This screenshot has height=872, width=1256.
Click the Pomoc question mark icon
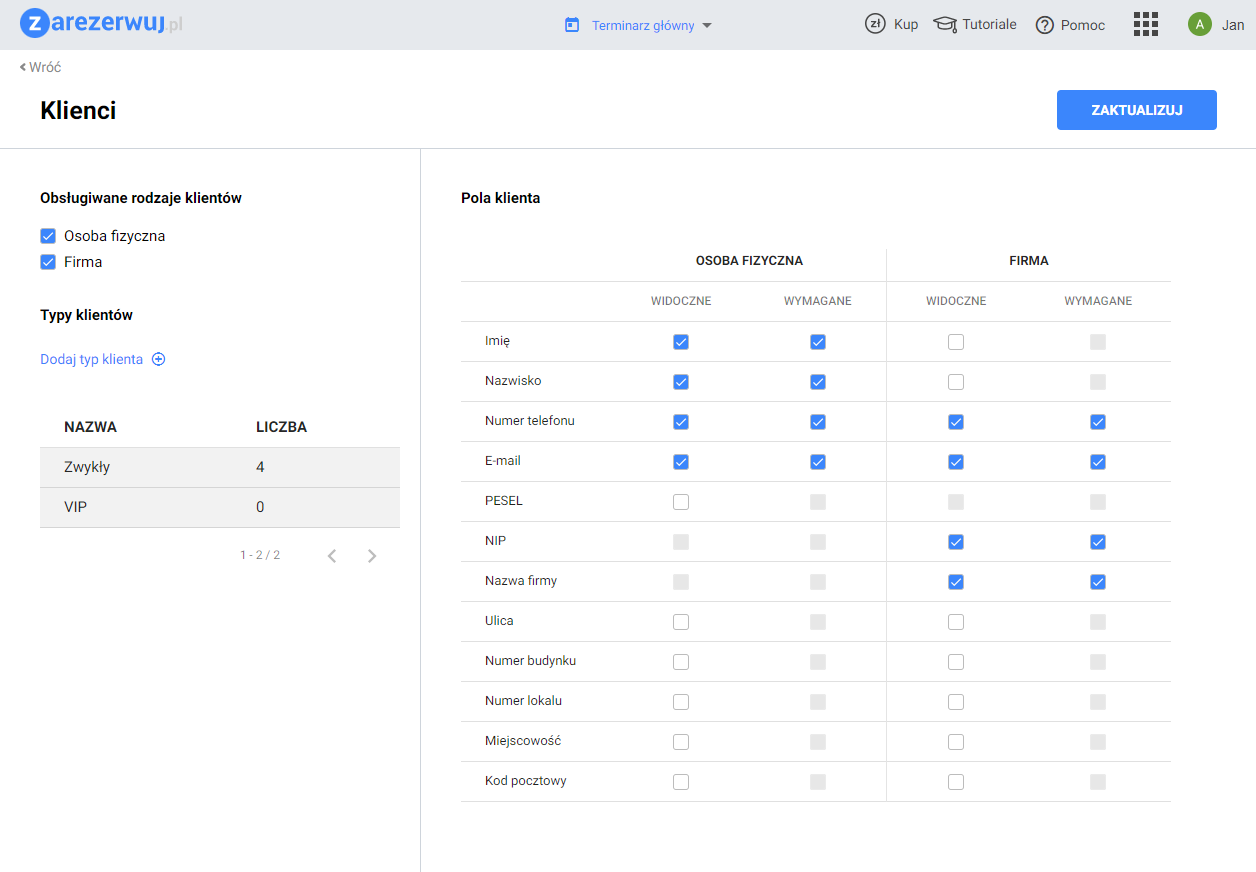click(x=1045, y=25)
